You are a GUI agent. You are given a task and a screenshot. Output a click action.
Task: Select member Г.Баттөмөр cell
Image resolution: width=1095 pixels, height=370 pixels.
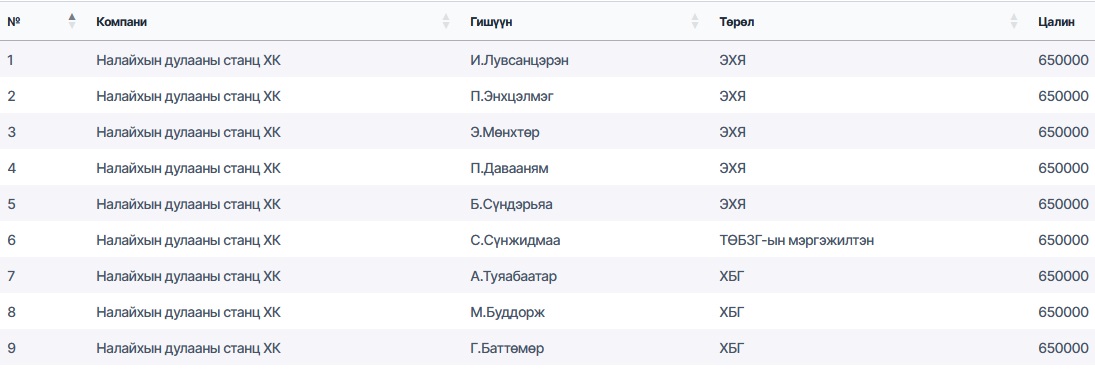[508, 348]
